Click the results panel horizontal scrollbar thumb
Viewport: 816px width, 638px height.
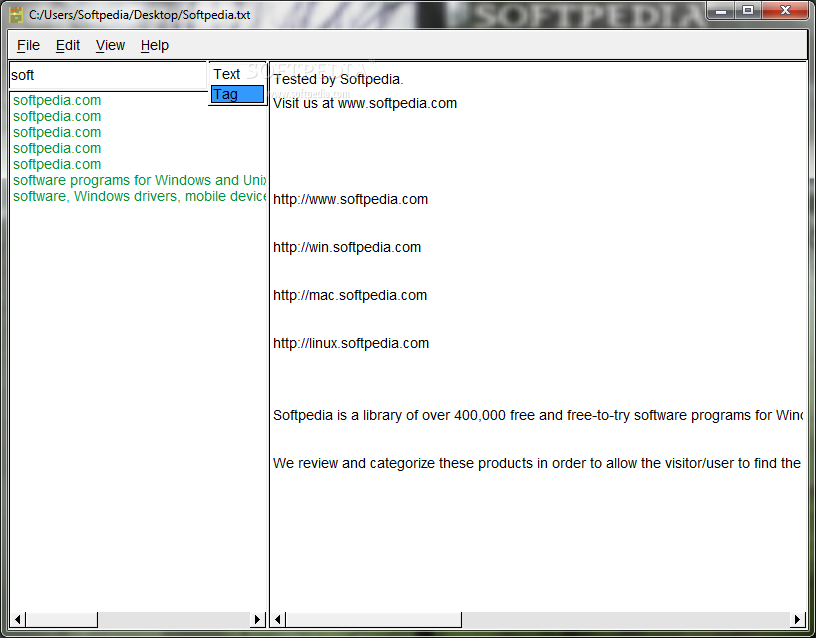tap(61, 619)
